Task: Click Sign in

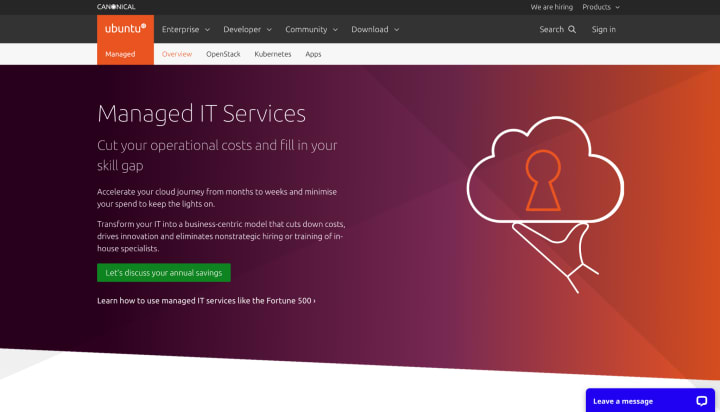Action: click(x=603, y=29)
